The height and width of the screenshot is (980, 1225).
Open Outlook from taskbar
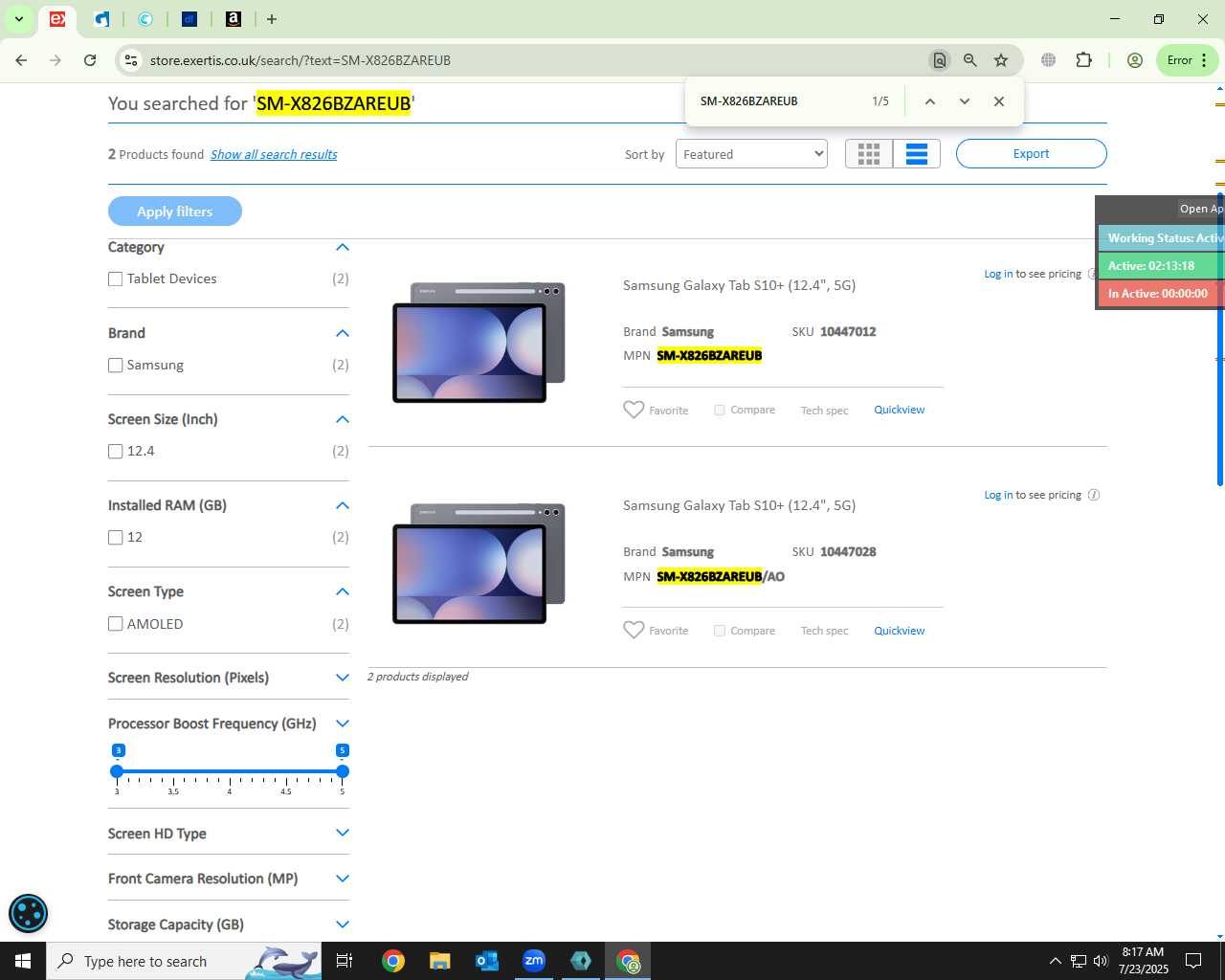click(x=487, y=961)
